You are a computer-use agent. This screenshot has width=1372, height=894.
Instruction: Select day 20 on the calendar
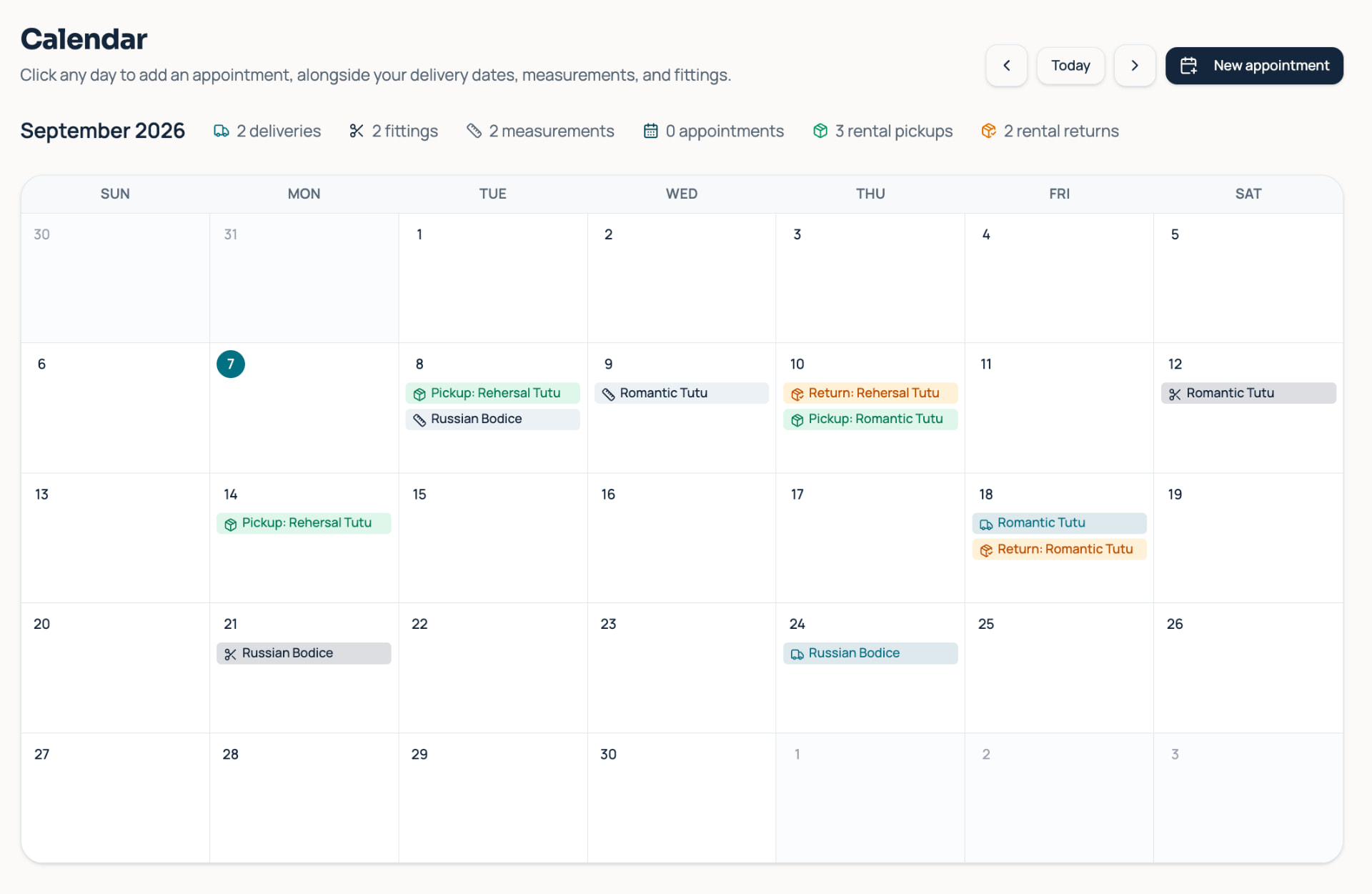pos(42,624)
